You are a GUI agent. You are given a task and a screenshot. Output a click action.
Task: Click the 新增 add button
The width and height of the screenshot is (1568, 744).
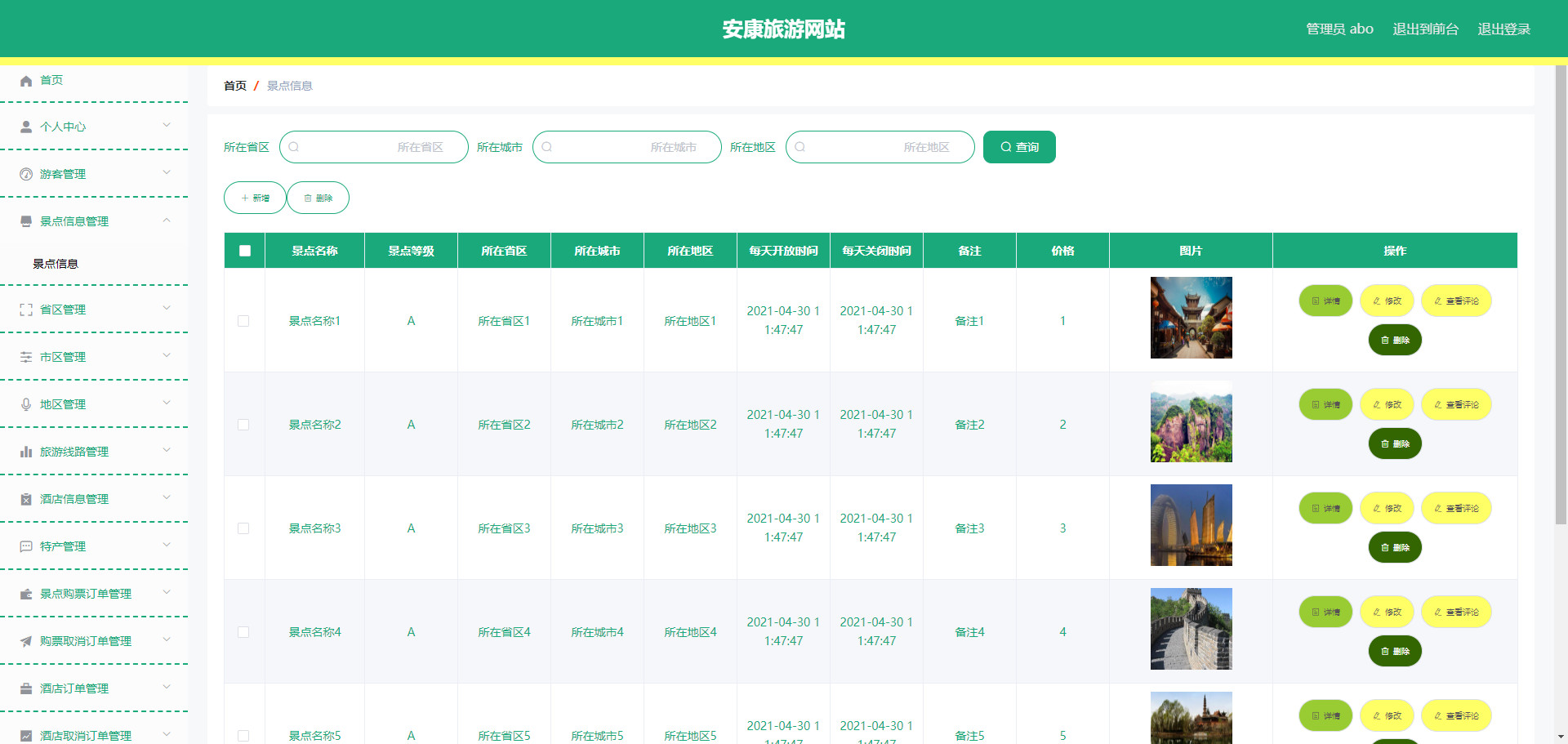coord(255,198)
